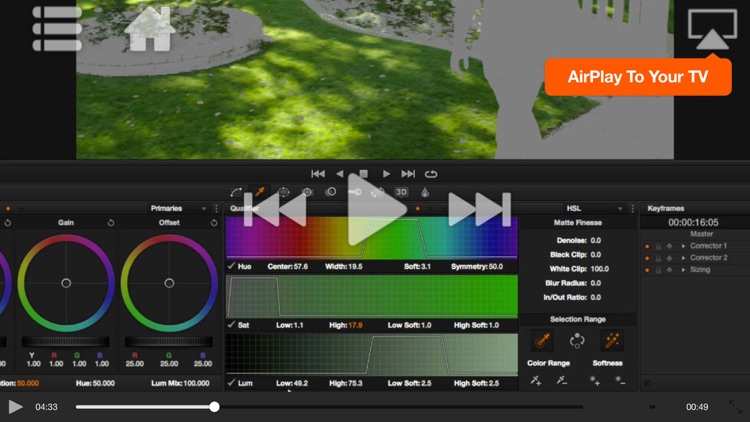
Task: Tap the AirPlay screen icon
Action: click(x=712, y=30)
